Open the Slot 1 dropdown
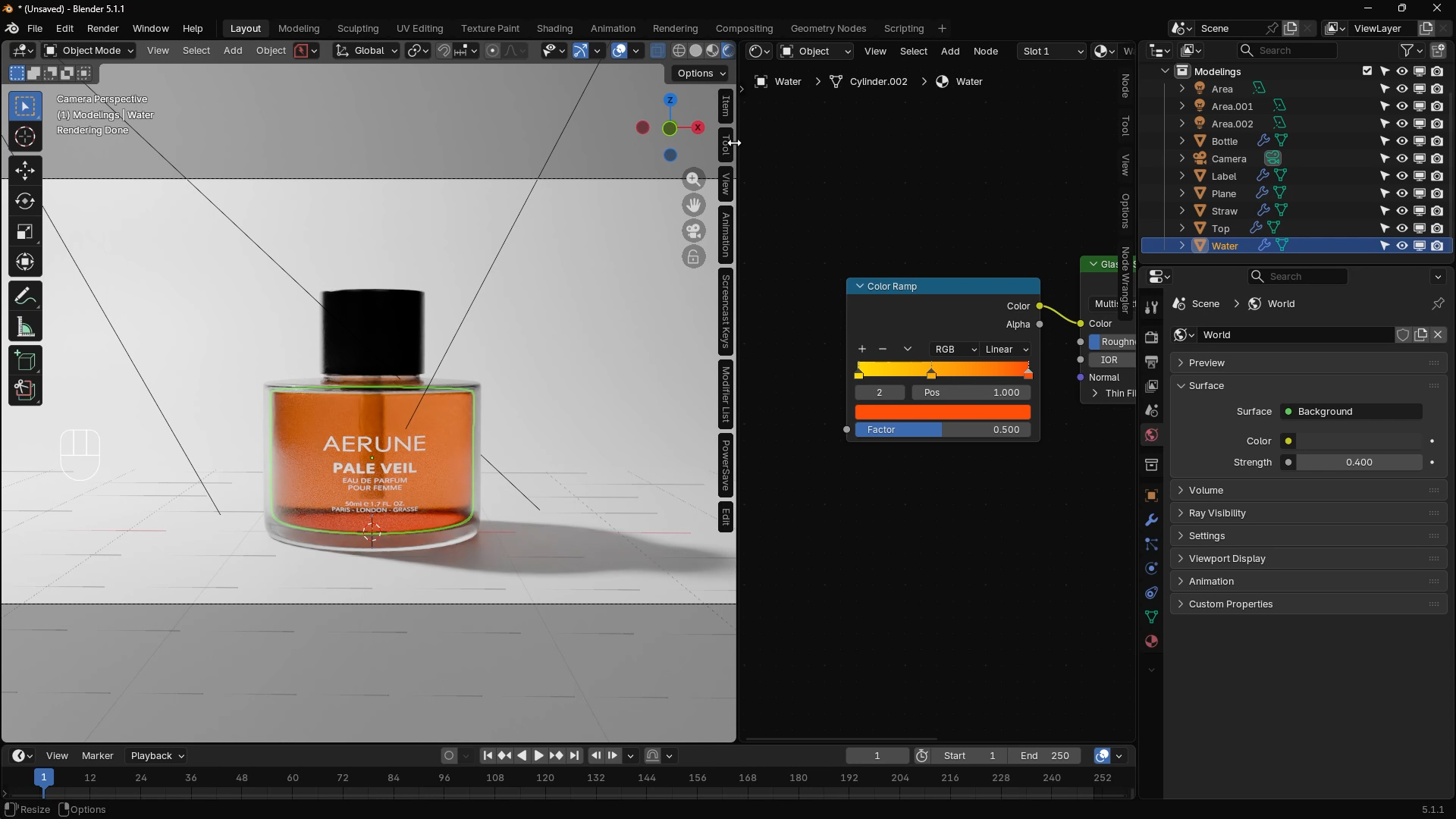1456x819 pixels. tap(1052, 52)
